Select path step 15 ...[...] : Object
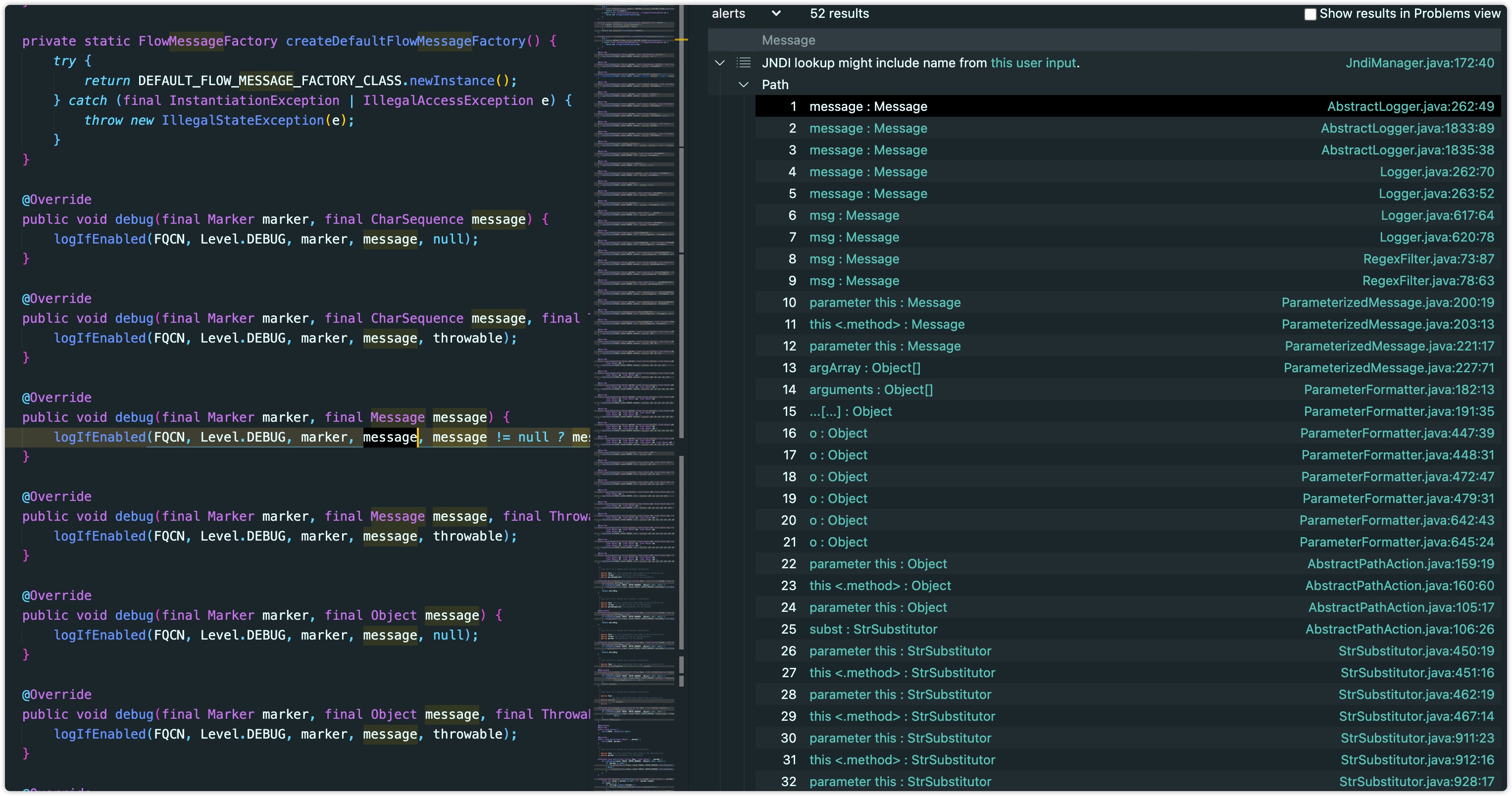 [x=1127, y=411]
